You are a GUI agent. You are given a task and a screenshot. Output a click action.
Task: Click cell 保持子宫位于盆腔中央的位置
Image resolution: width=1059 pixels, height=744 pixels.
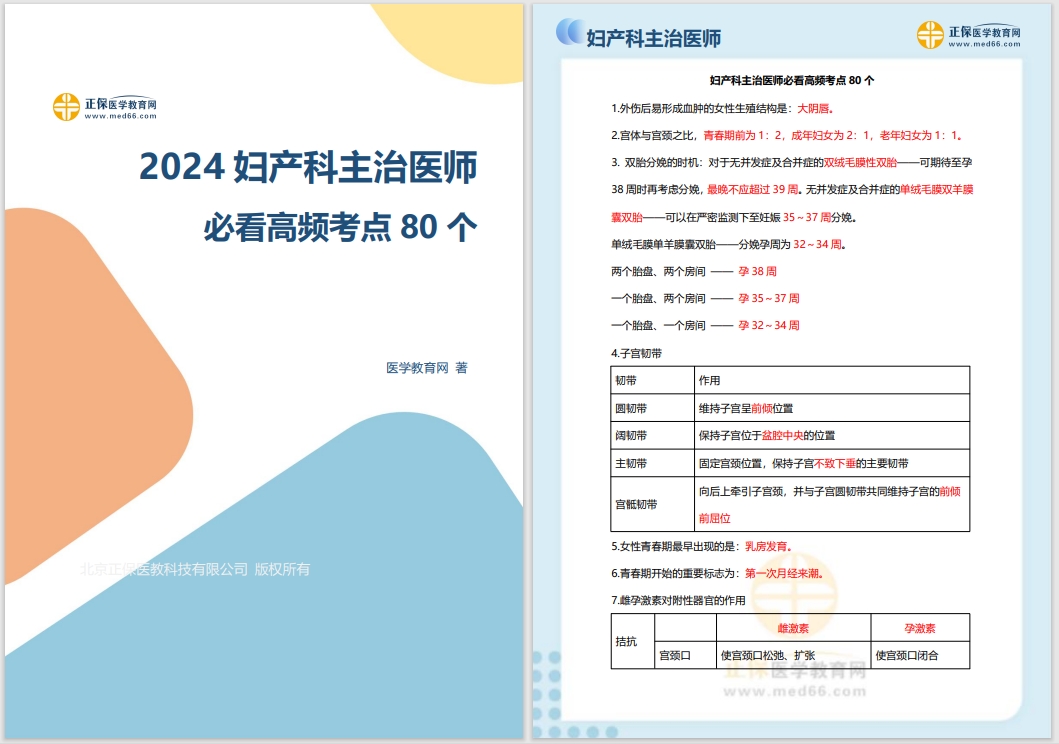(x=832, y=435)
